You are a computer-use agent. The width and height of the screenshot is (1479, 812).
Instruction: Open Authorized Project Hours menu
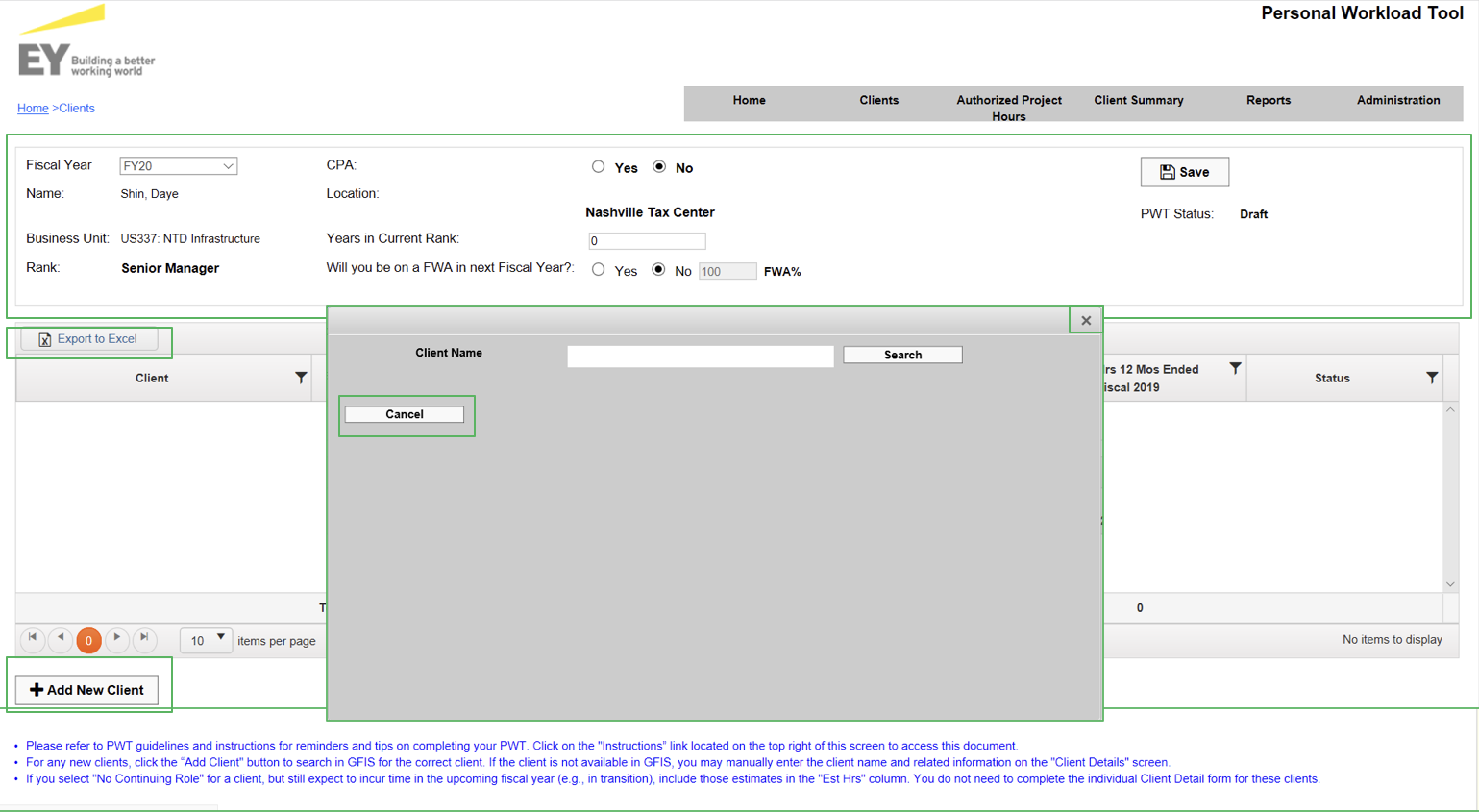[x=1009, y=108]
